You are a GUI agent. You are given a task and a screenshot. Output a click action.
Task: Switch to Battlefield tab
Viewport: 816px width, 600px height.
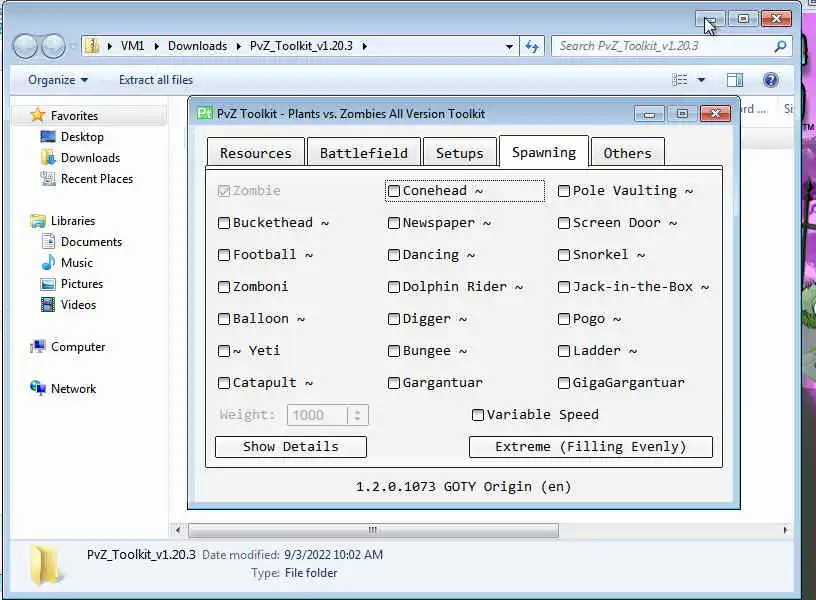point(364,153)
